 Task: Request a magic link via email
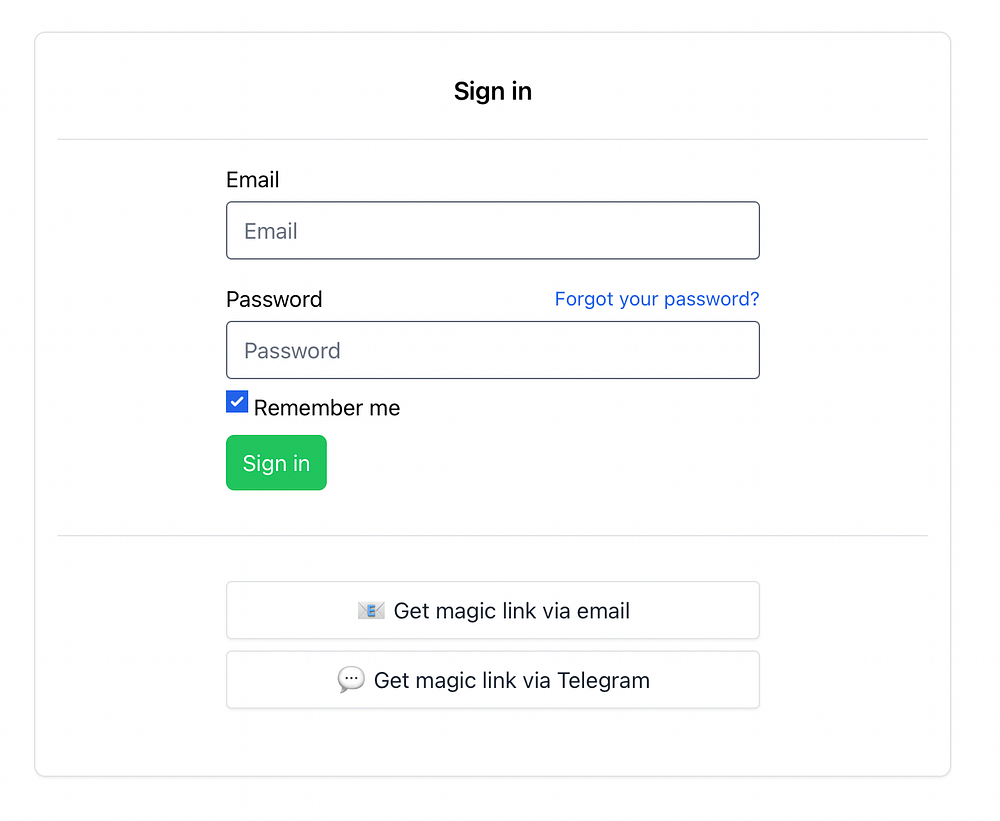492,611
